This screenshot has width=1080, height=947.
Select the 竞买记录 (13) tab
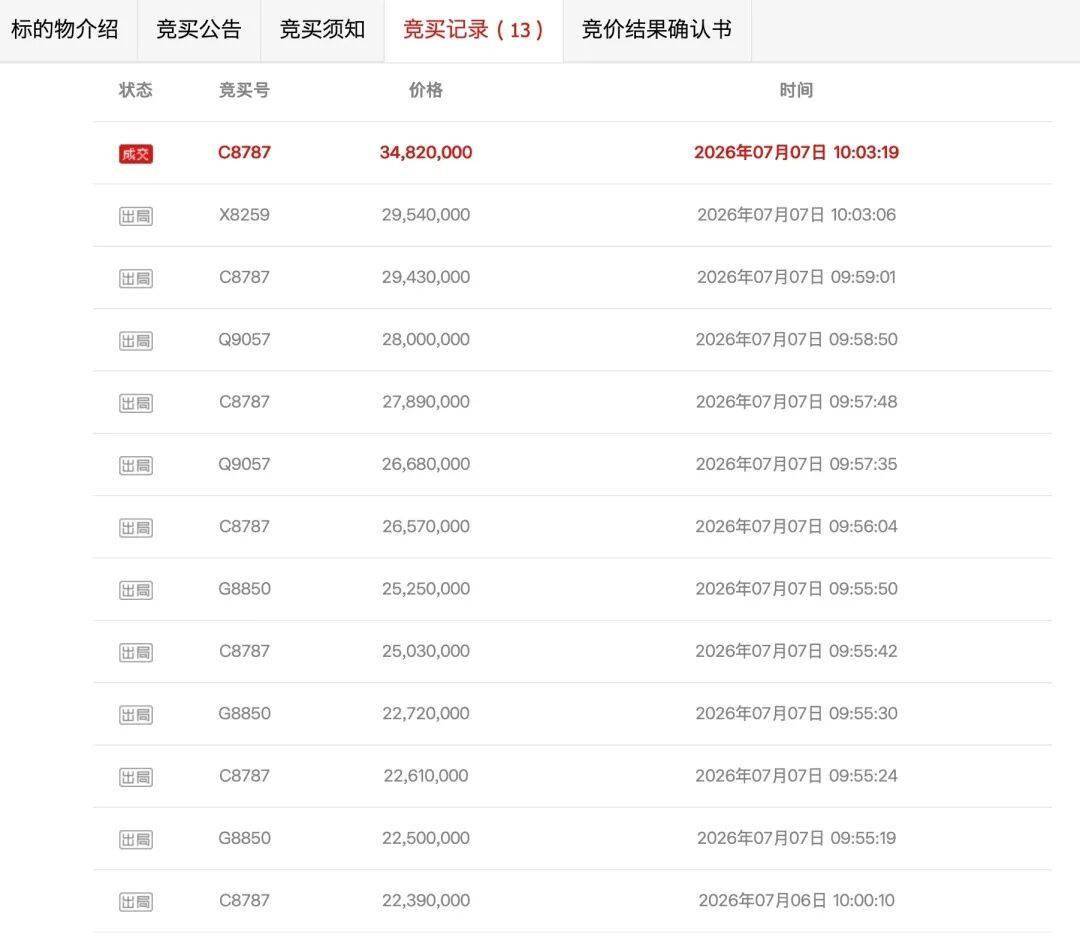[x=473, y=30]
